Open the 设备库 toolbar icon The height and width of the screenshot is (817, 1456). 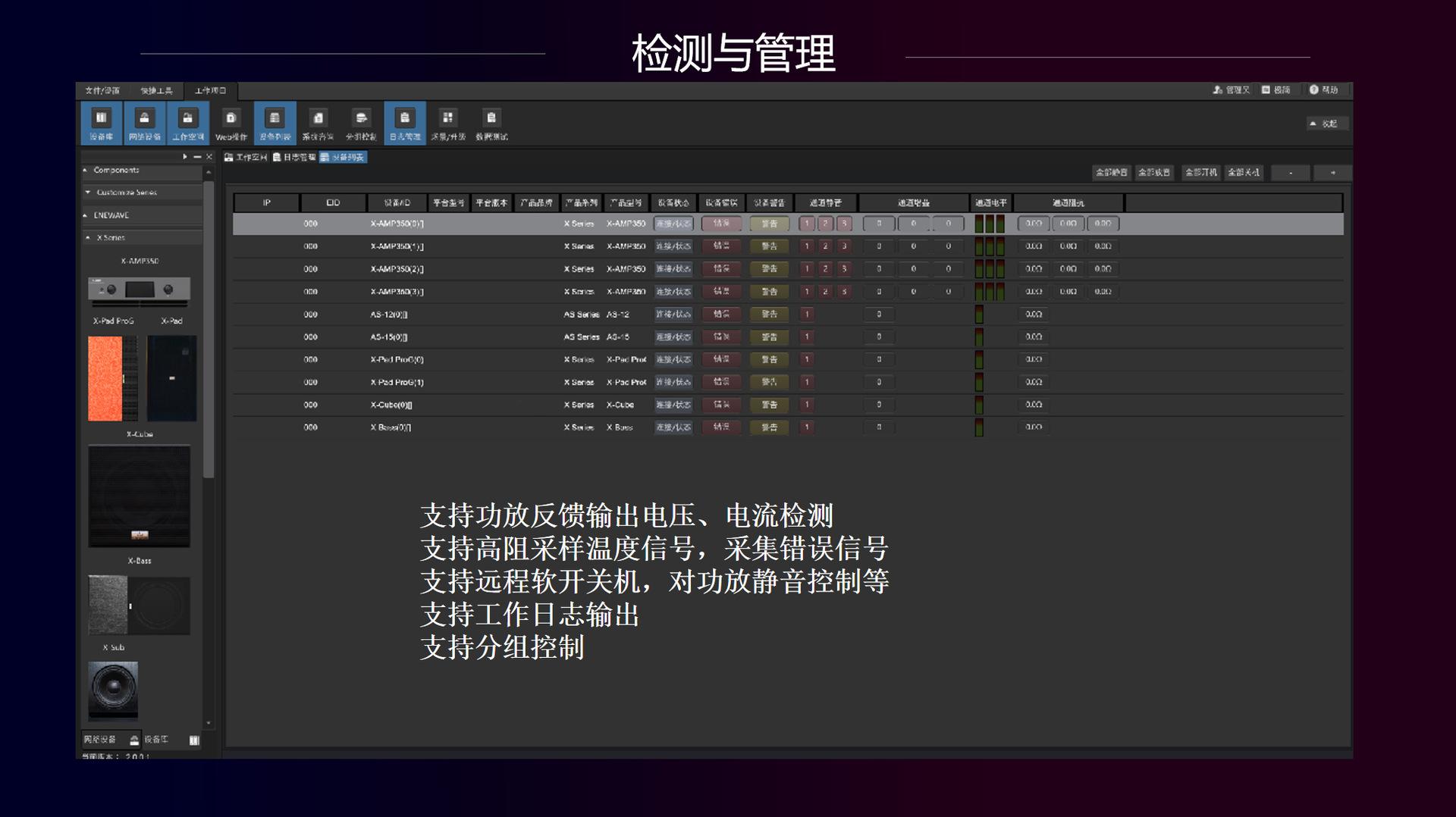click(x=101, y=122)
